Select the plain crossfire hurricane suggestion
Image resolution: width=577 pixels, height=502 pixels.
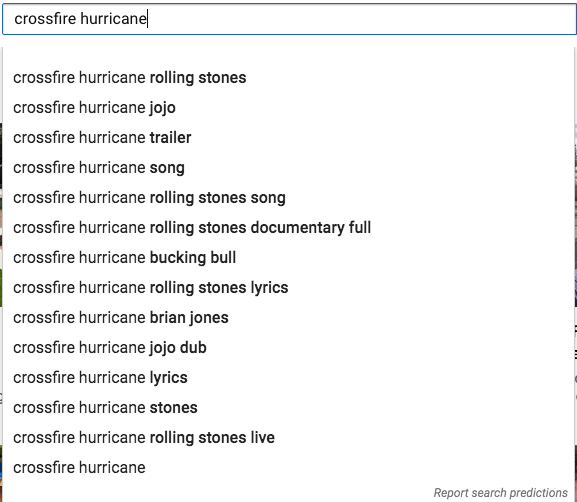[x=288, y=468]
